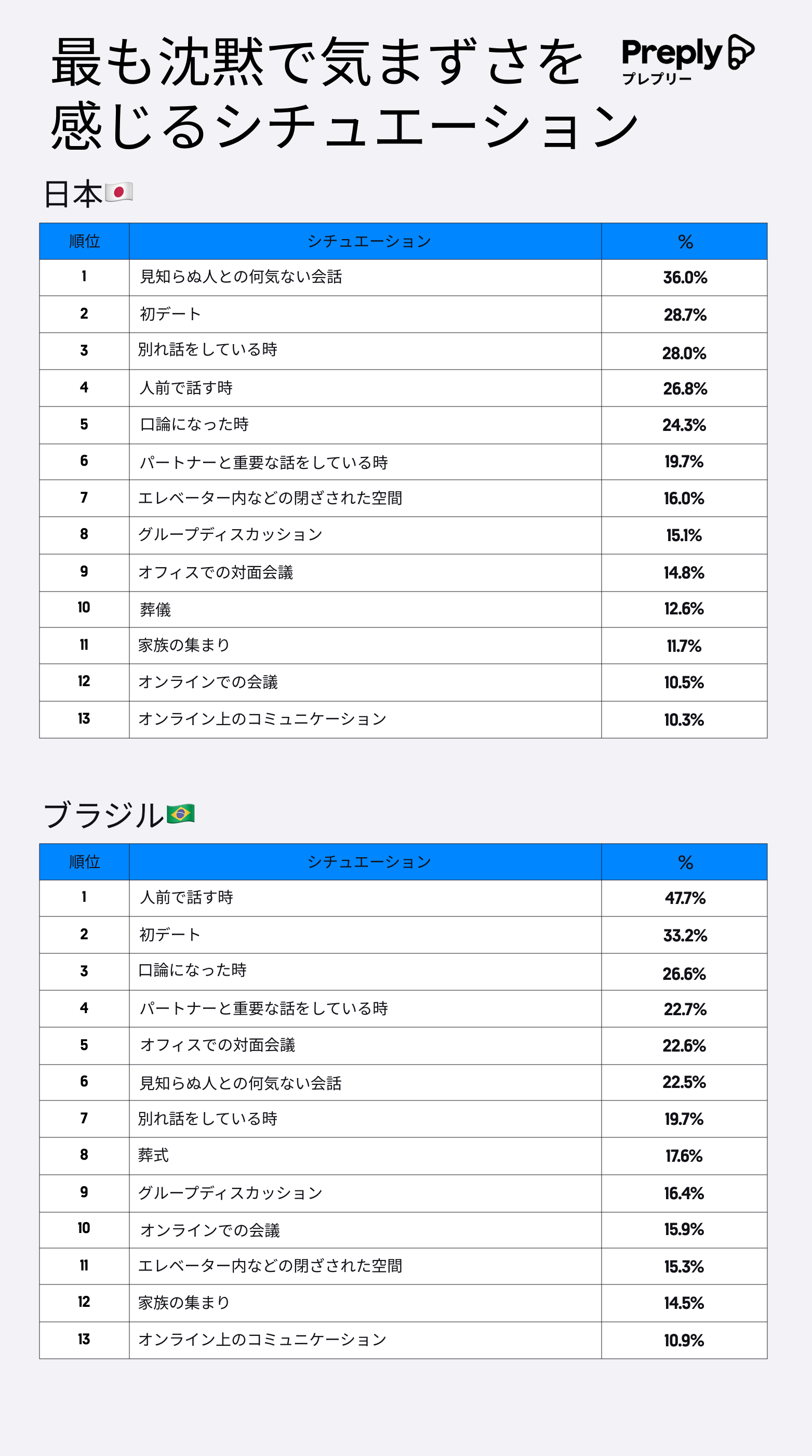The width and height of the screenshot is (812, 1456).
Task: Click the Brazil flag icon
Action: point(181,814)
